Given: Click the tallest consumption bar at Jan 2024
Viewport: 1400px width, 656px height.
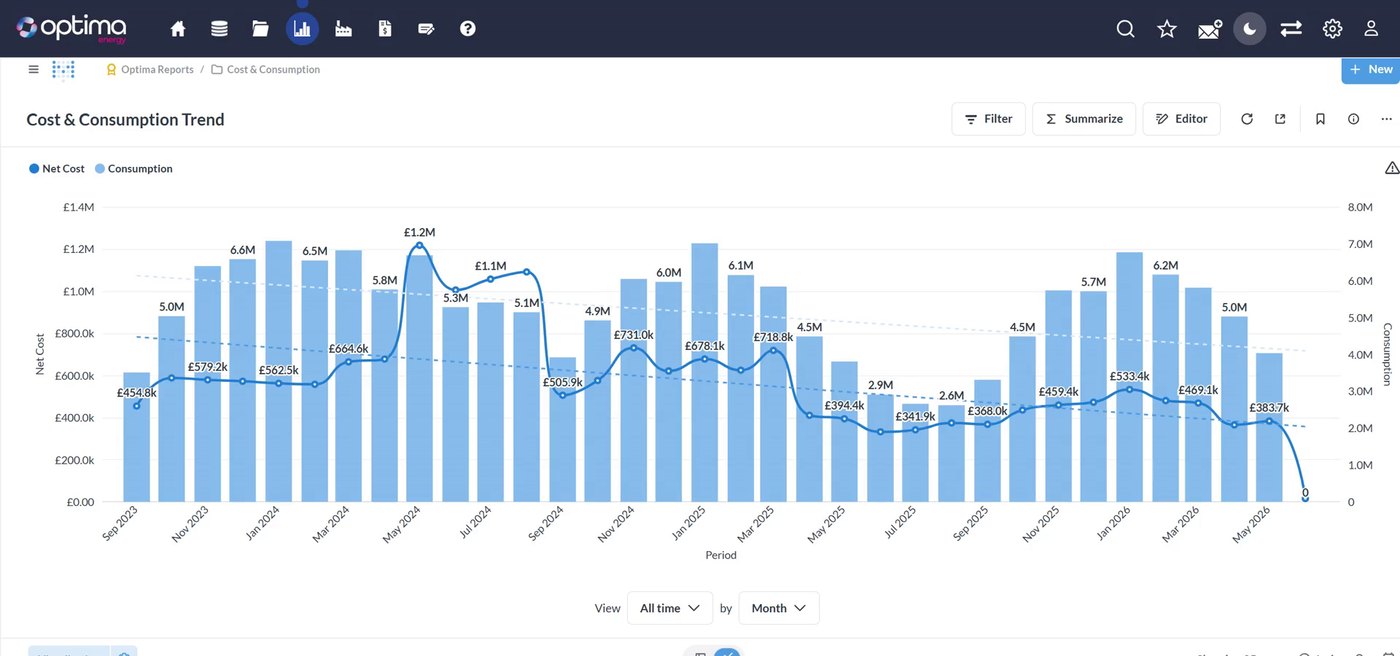Looking at the screenshot, I should (x=278, y=371).
